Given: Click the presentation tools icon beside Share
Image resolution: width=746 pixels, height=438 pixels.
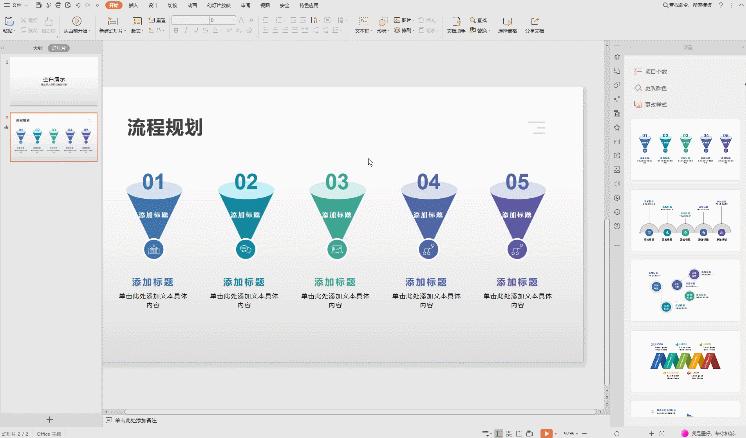Looking at the screenshot, I should [508, 21].
